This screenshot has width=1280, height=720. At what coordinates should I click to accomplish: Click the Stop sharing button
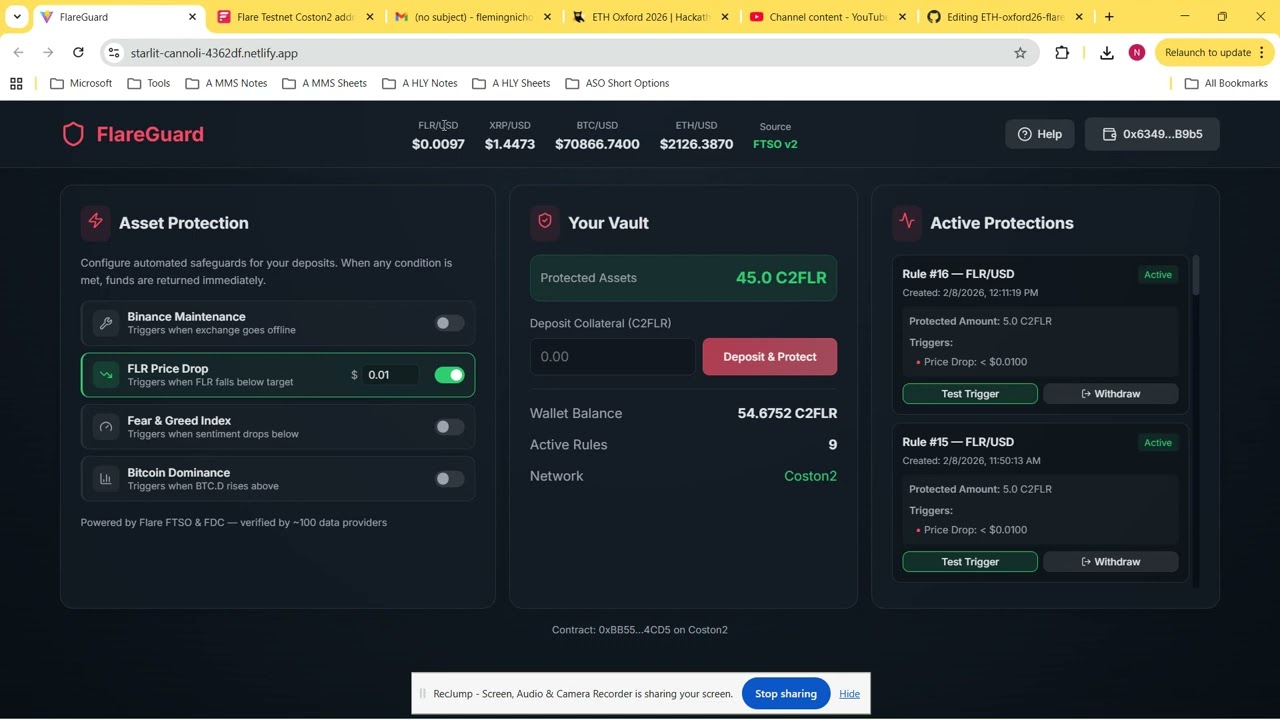click(786, 694)
